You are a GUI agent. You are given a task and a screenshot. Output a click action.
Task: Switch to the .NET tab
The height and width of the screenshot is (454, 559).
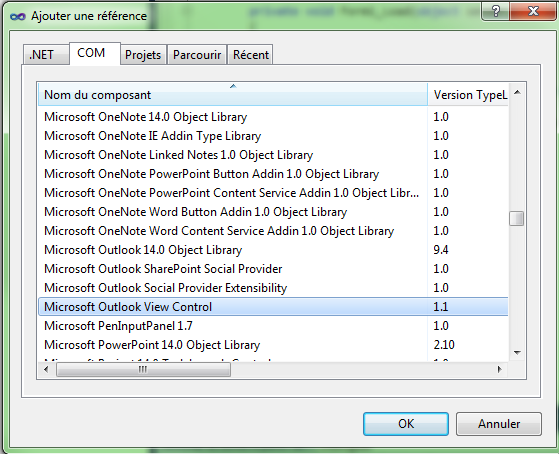tap(46, 55)
